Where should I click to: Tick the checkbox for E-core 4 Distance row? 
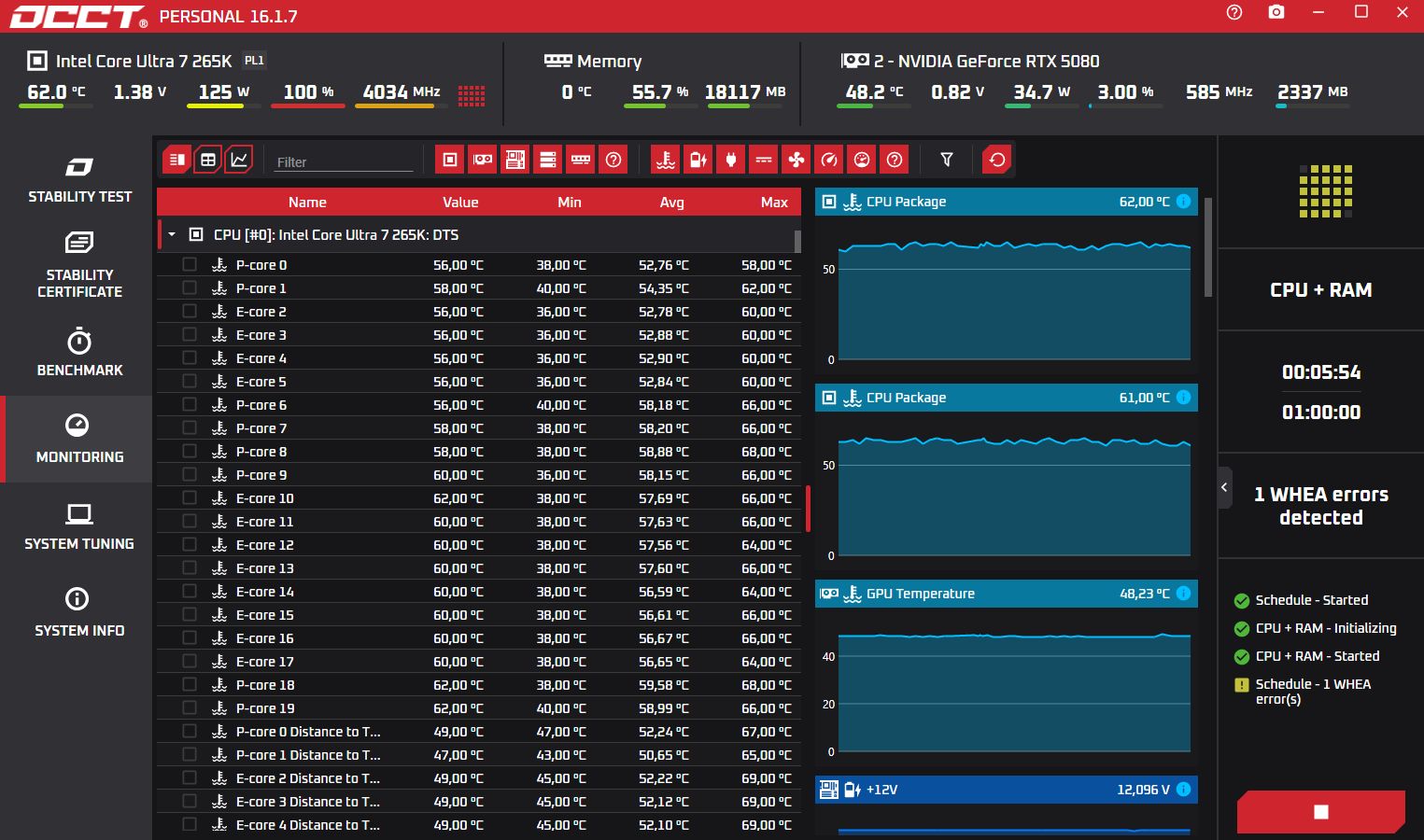(x=190, y=824)
